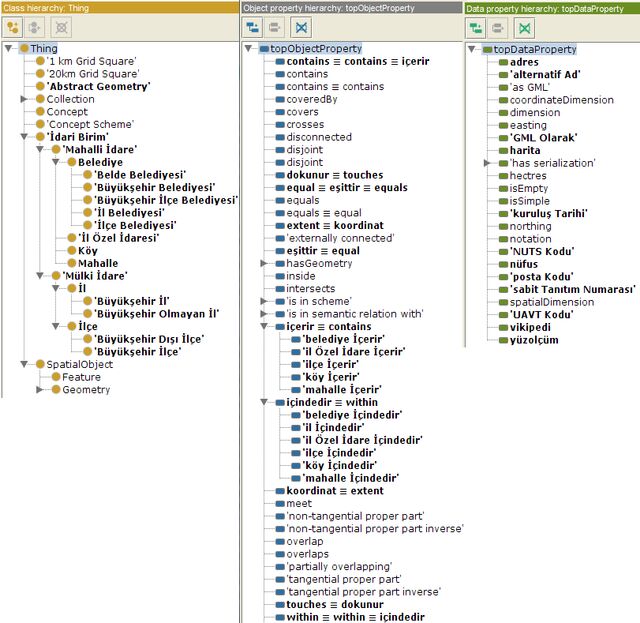Image resolution: width=640 pixels, height=623 pixels.
Task: Collapse the 'içerir ≡ contains' property node
Action: click(264, 326)
